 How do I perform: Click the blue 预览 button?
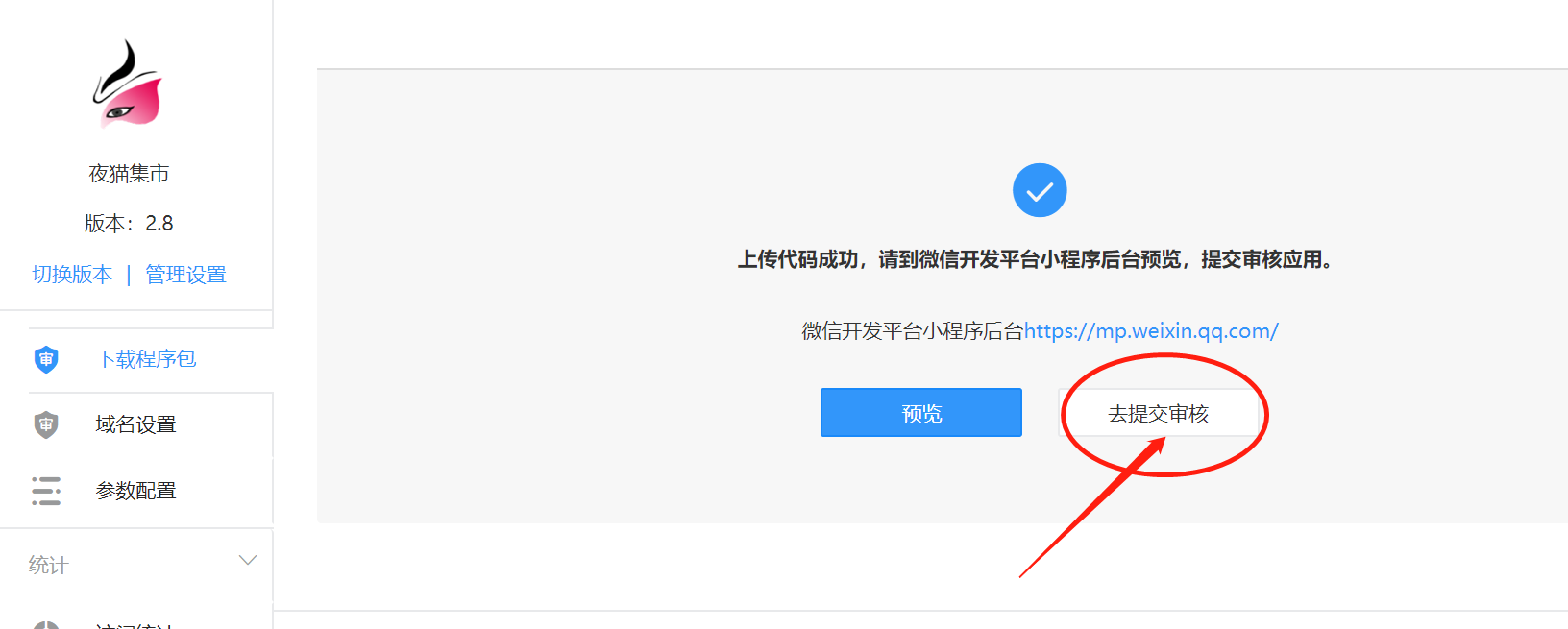(x=921, y=413)
